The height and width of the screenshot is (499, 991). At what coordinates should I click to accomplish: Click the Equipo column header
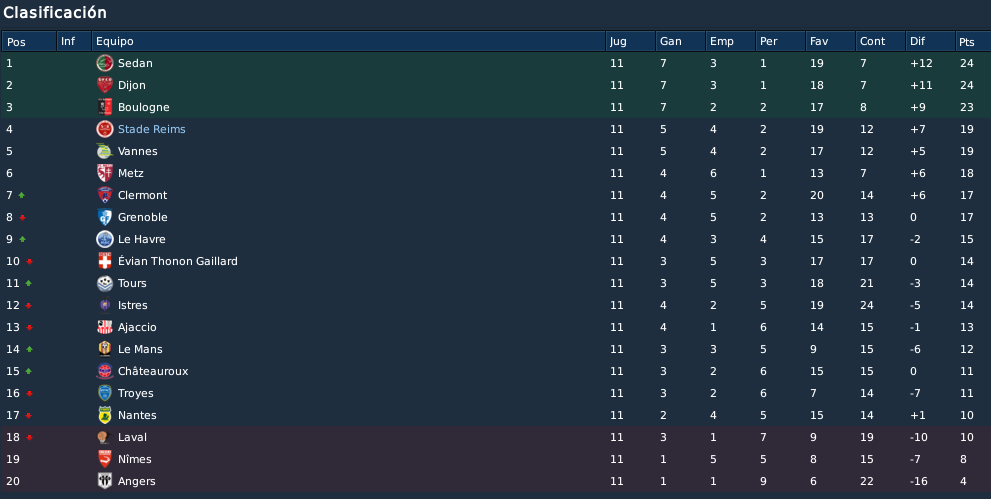click(348, 42)
